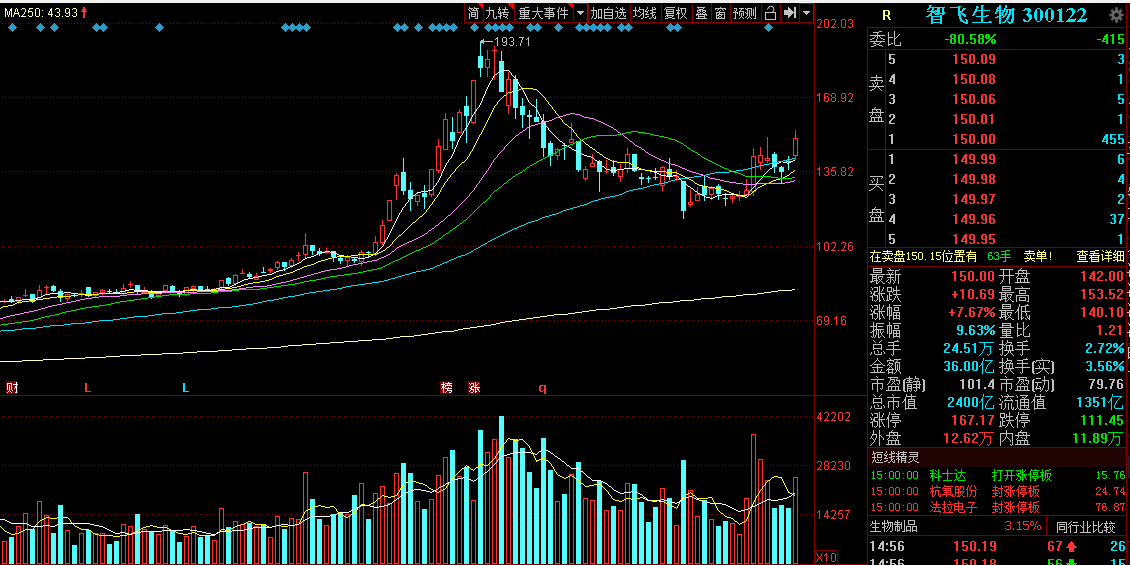1130x565 pixels.
Task: Click the 查看详细 view details link
Action: coord(1100,256)
